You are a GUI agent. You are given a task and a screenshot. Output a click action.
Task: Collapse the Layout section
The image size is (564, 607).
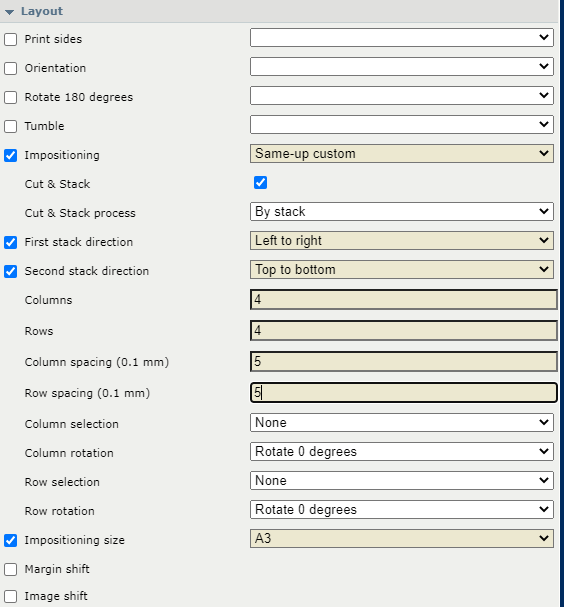coord(10,12)
